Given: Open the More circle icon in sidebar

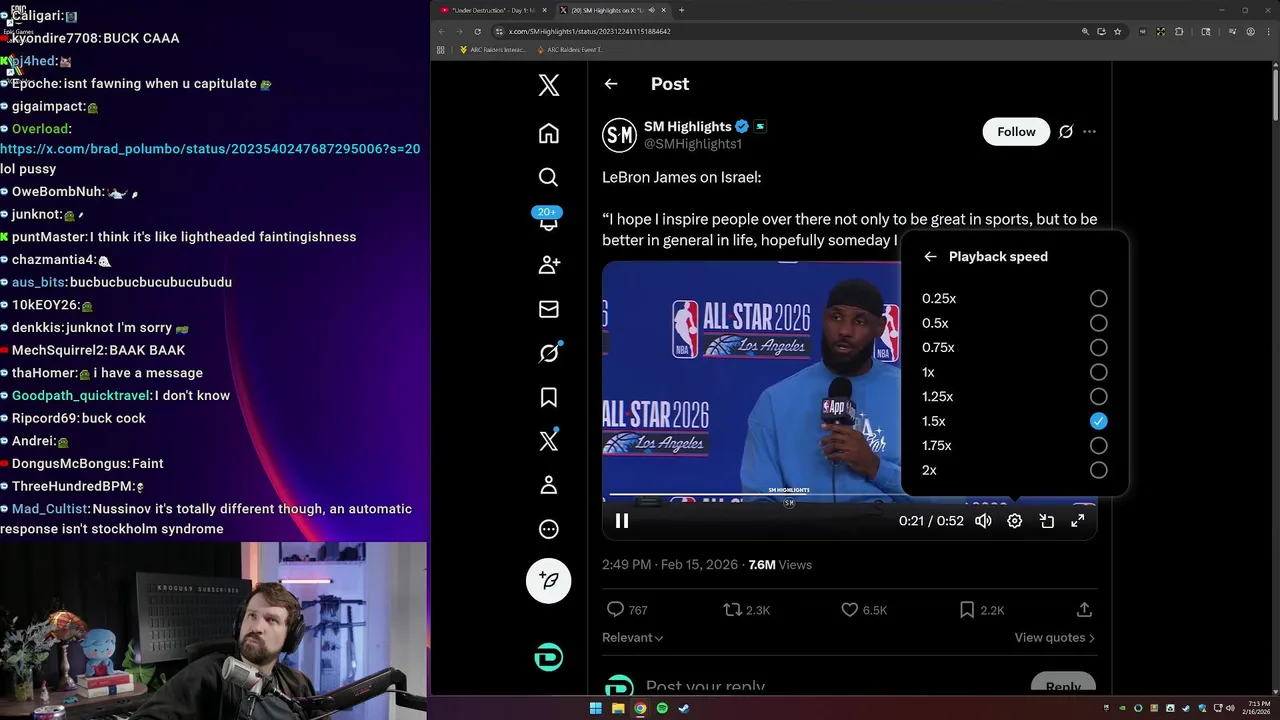Looking at the screenshot, I should (x=548, y=529).
